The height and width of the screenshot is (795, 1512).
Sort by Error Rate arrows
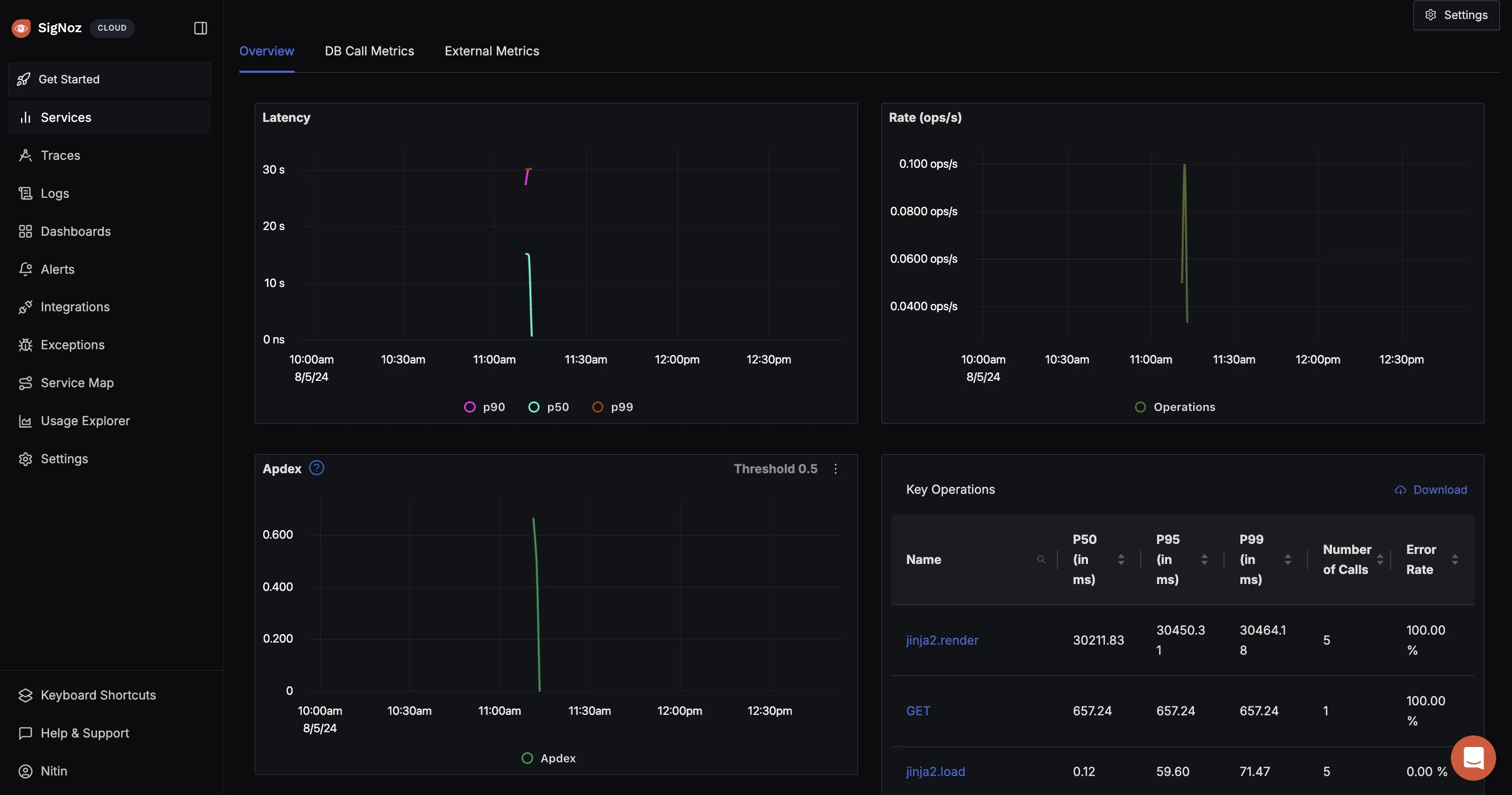1455,560
